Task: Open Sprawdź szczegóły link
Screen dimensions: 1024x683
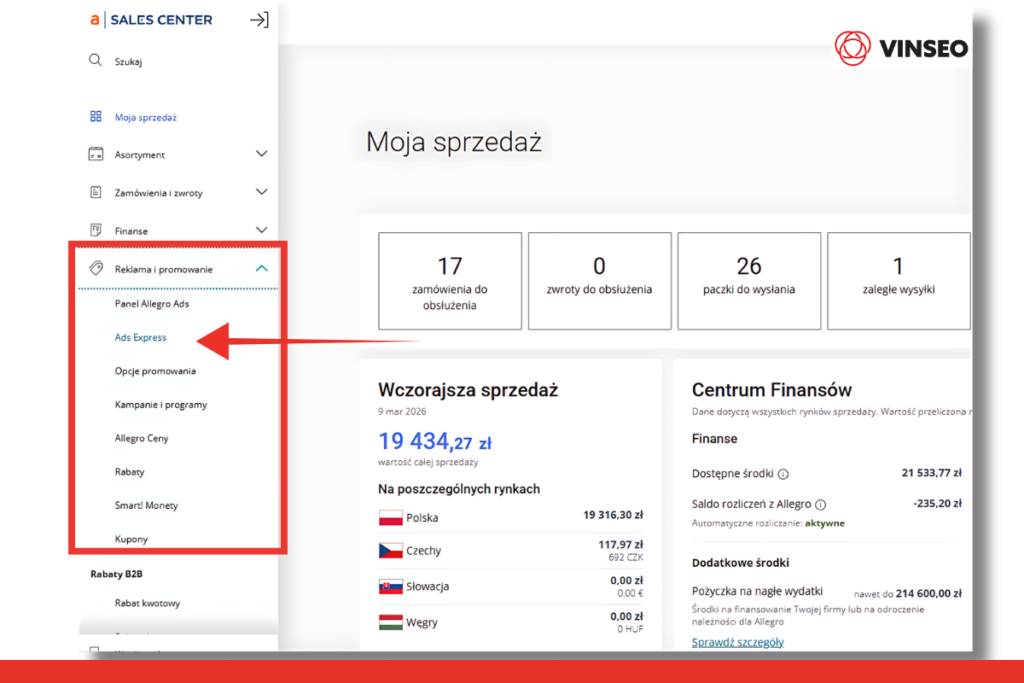Action: [x=737, y=641]
